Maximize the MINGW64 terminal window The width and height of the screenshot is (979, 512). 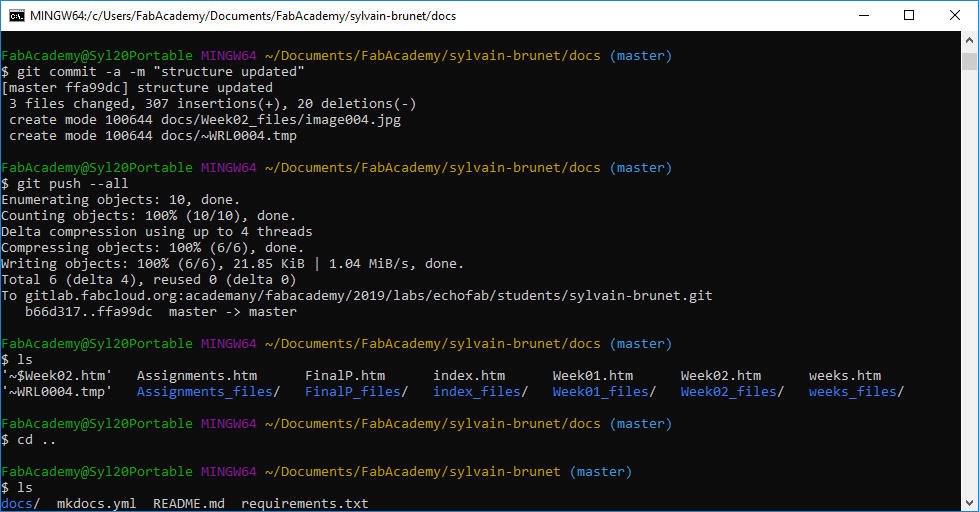click(908, 16)
